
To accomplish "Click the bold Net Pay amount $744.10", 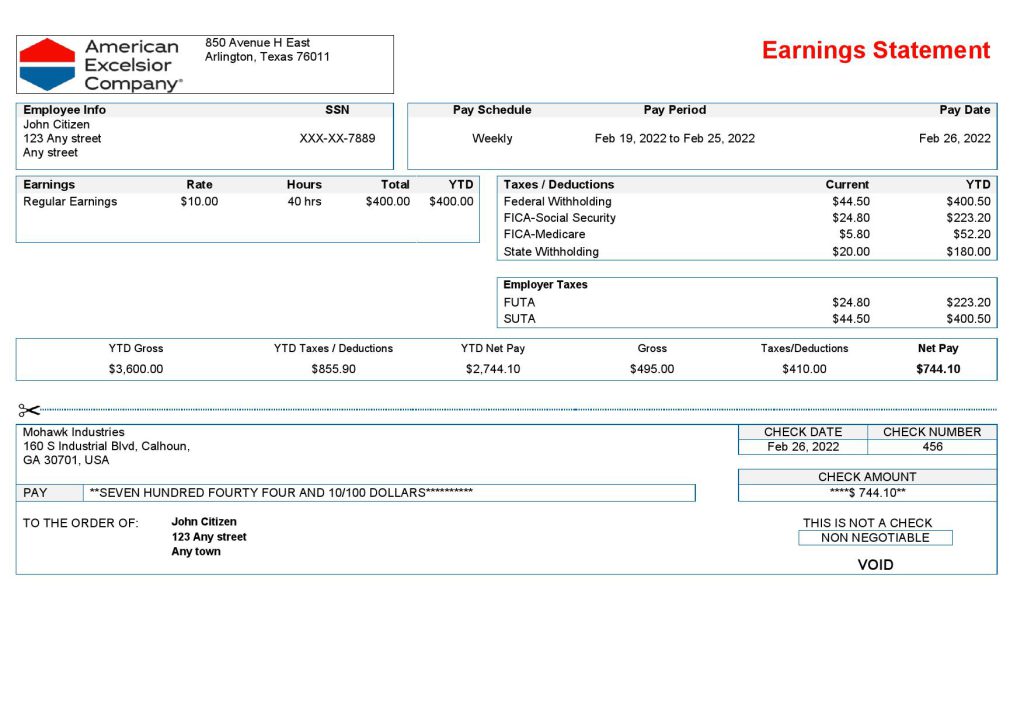I will [937, 369].
